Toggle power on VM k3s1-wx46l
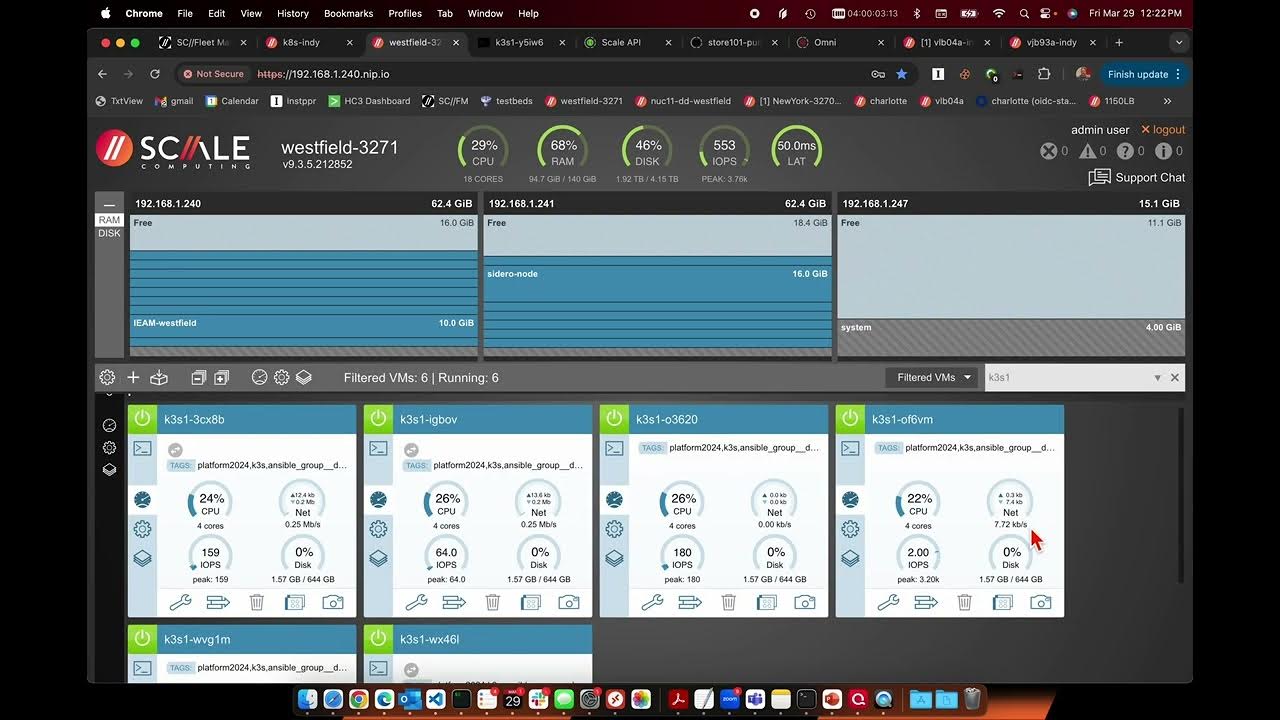Screen dimensions: 1280x720 [378, 639]
